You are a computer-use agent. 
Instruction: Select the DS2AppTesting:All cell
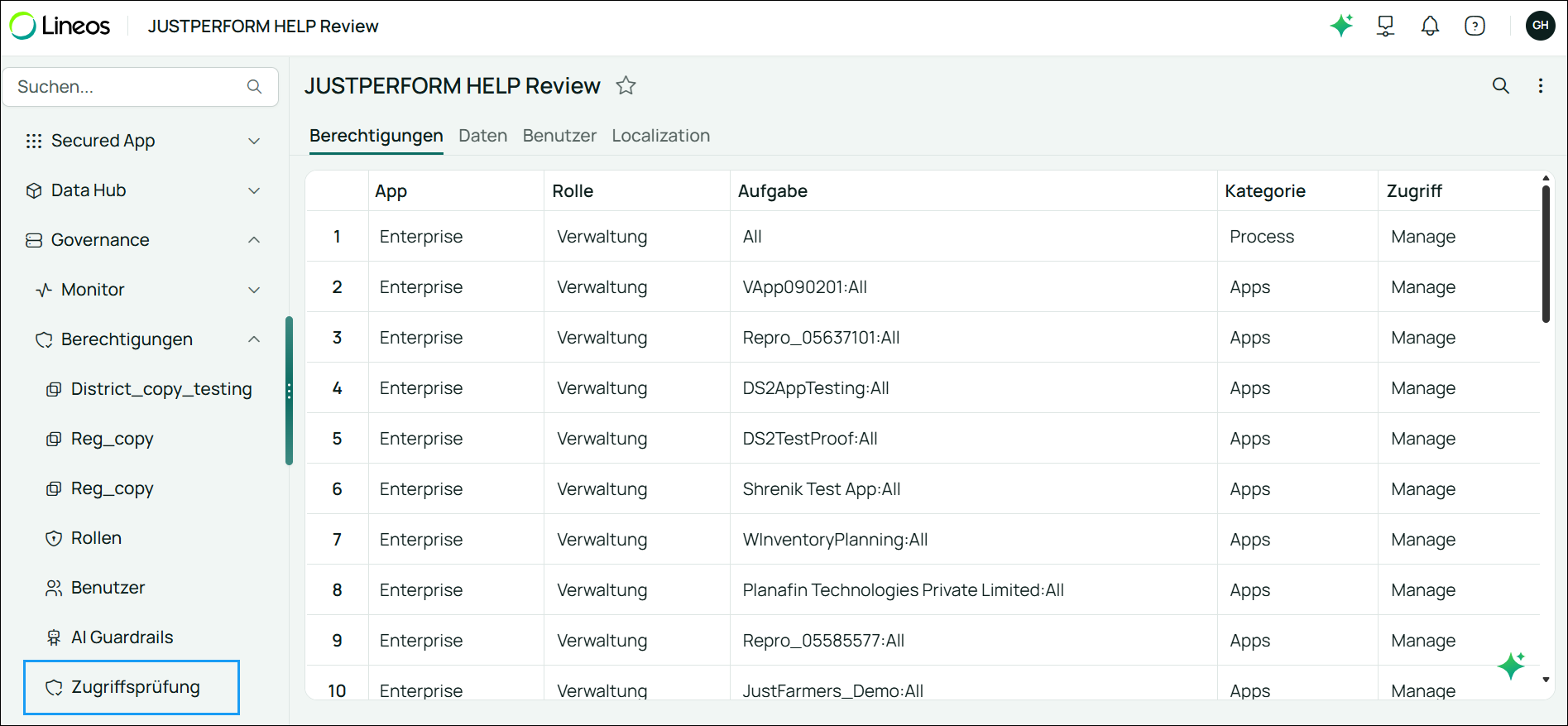[974, 388]
